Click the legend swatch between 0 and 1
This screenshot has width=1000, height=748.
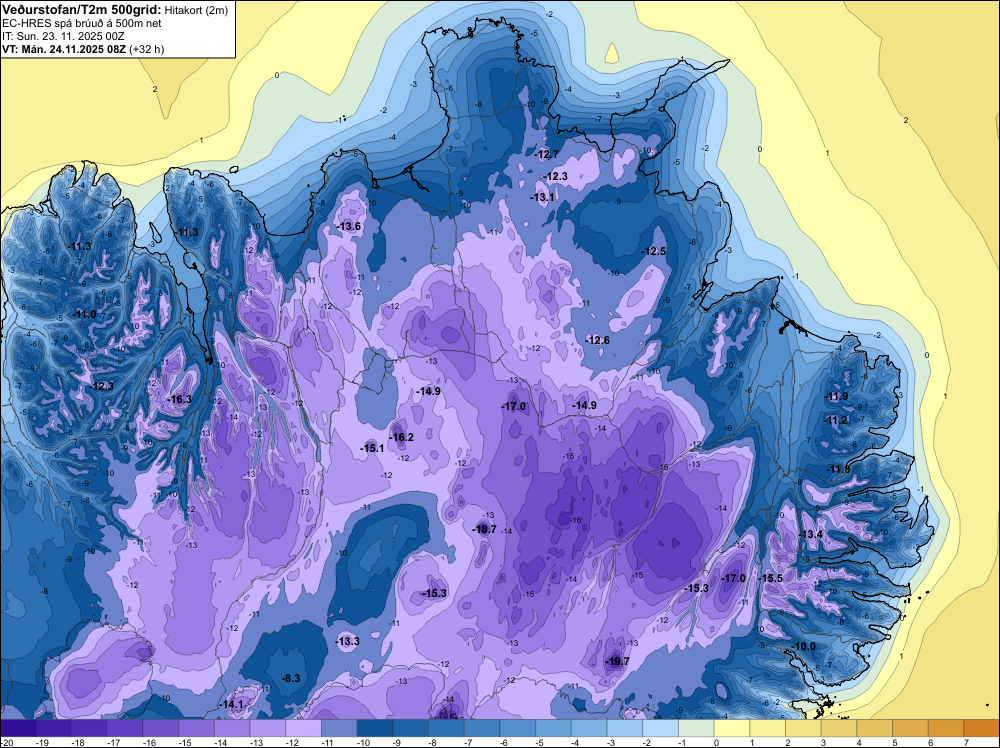pyautogui.click(x=732, y=728)
